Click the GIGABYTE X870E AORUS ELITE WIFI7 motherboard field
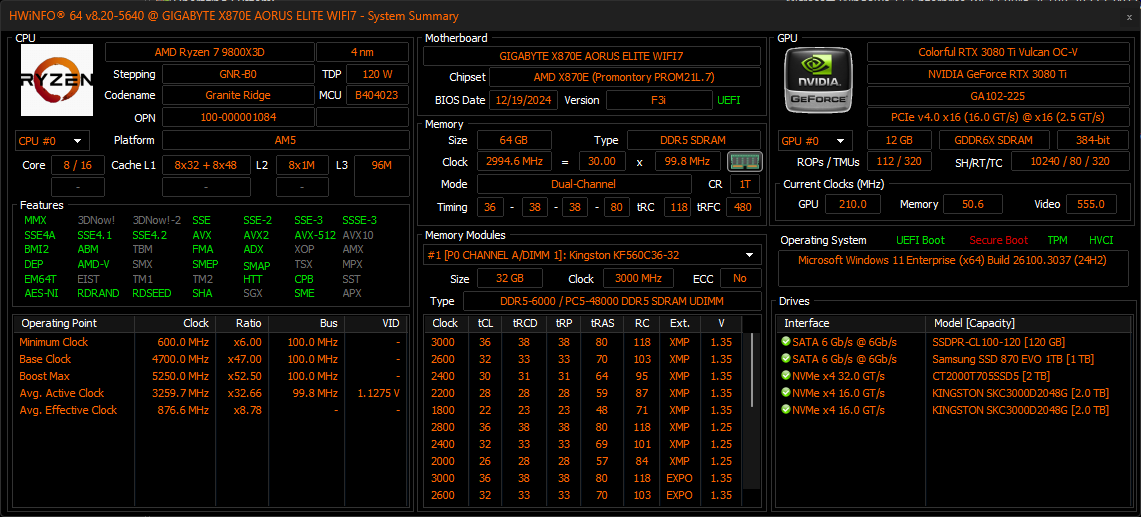1141x517 pixels. tap(591, 56)
